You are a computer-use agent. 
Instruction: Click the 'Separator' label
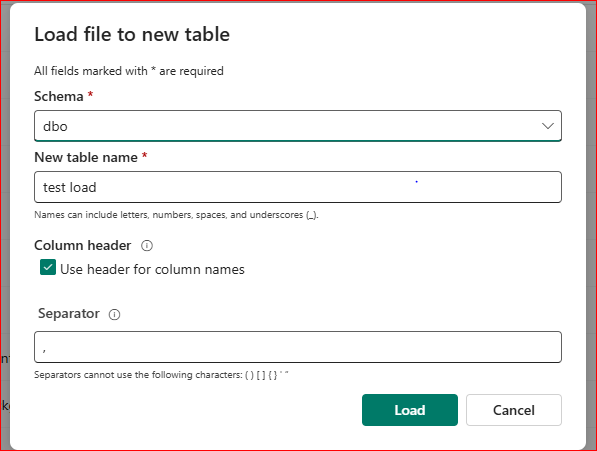[x=69, y=314]
